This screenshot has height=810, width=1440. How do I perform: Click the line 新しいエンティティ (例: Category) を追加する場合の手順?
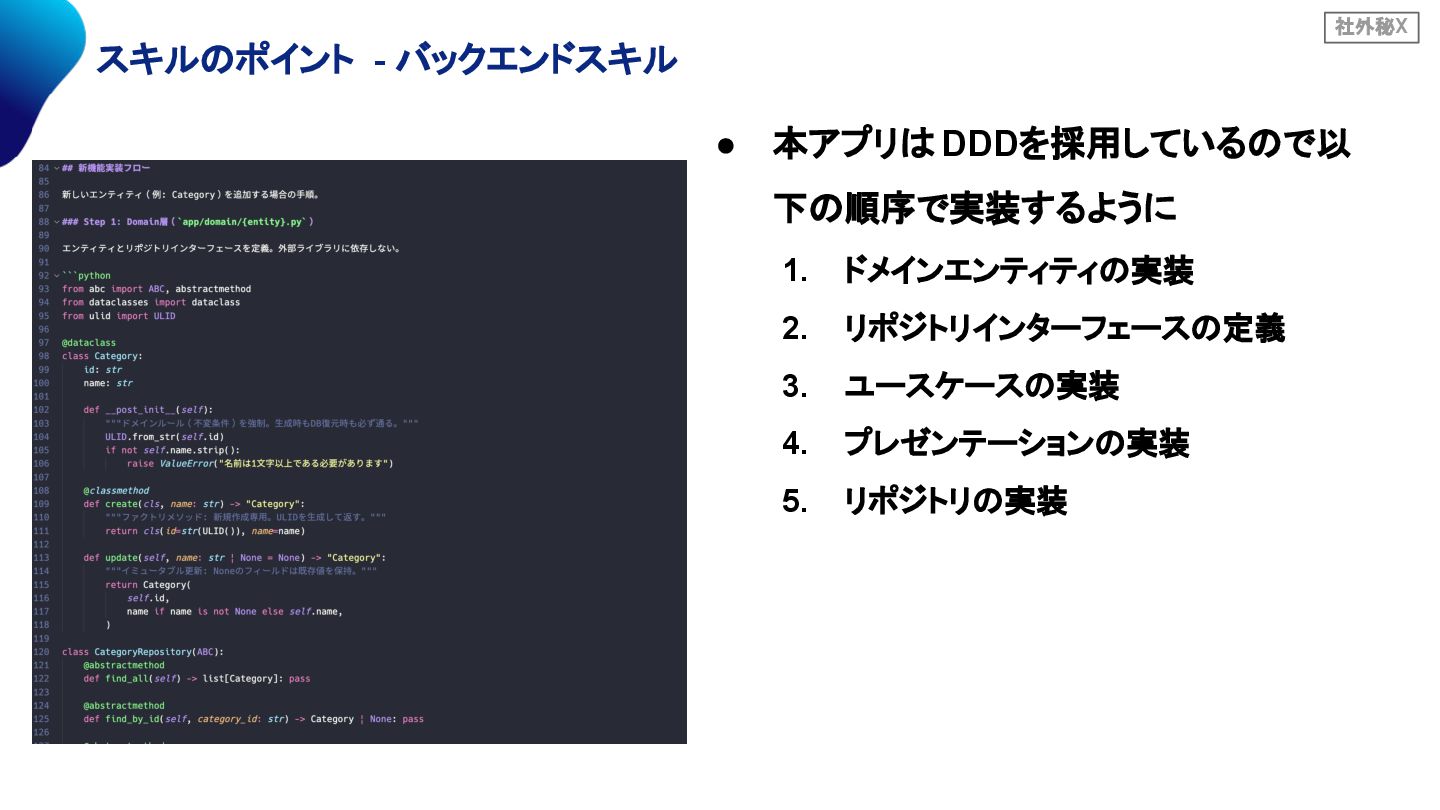point(190,195)
